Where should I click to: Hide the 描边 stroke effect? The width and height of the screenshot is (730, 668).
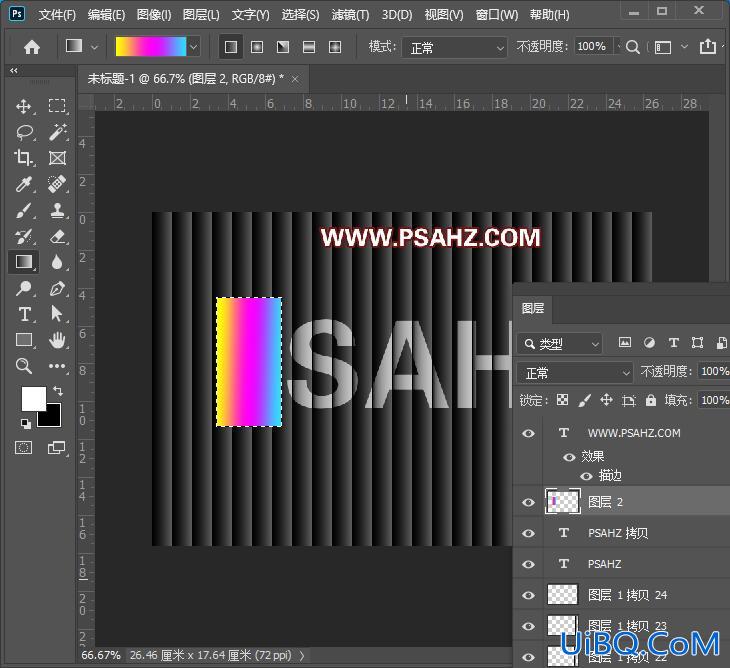[586, 476]
